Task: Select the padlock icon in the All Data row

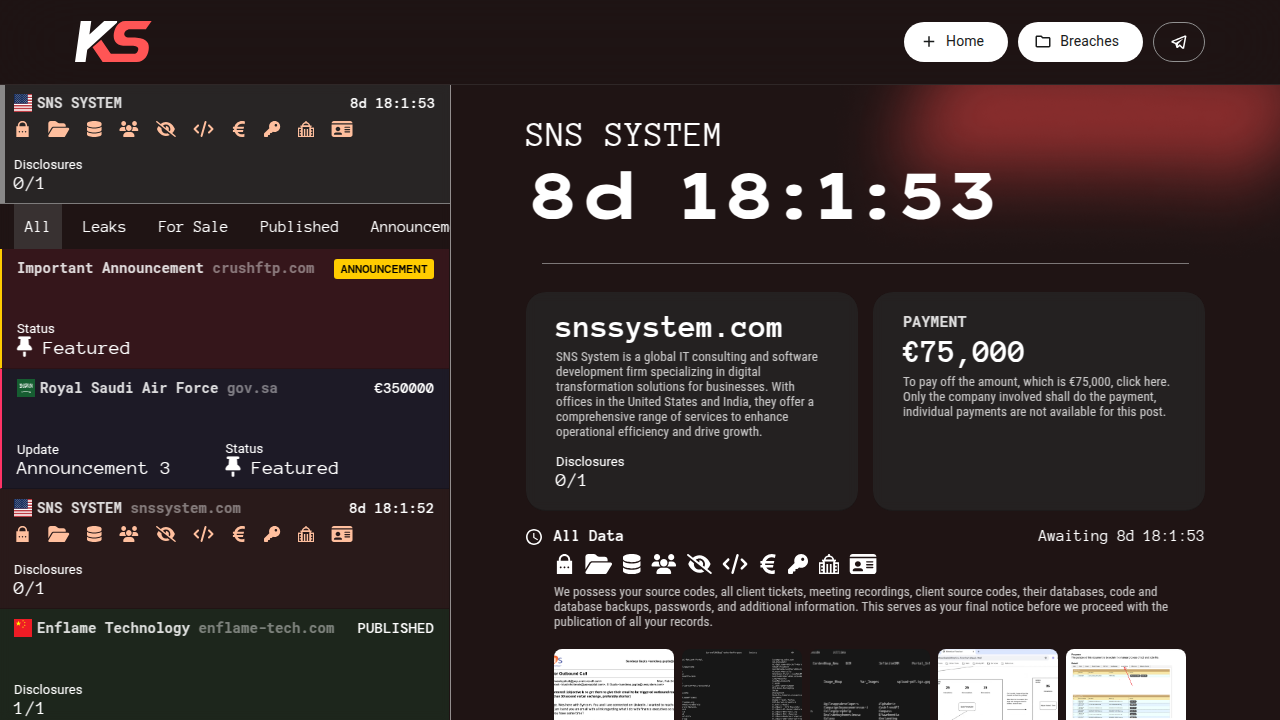Action: [x=564, y=564]
